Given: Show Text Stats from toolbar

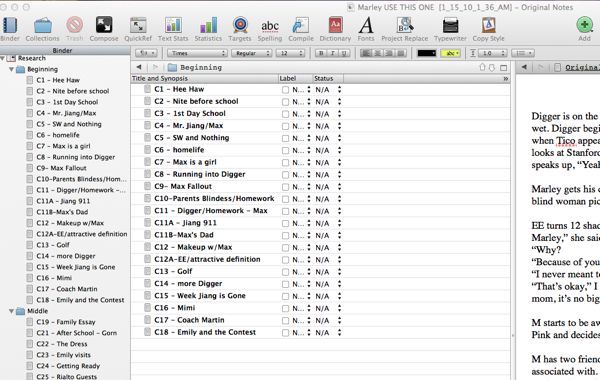Looking at the screenshot, I should pyautogui.click(x=173, y=25).
